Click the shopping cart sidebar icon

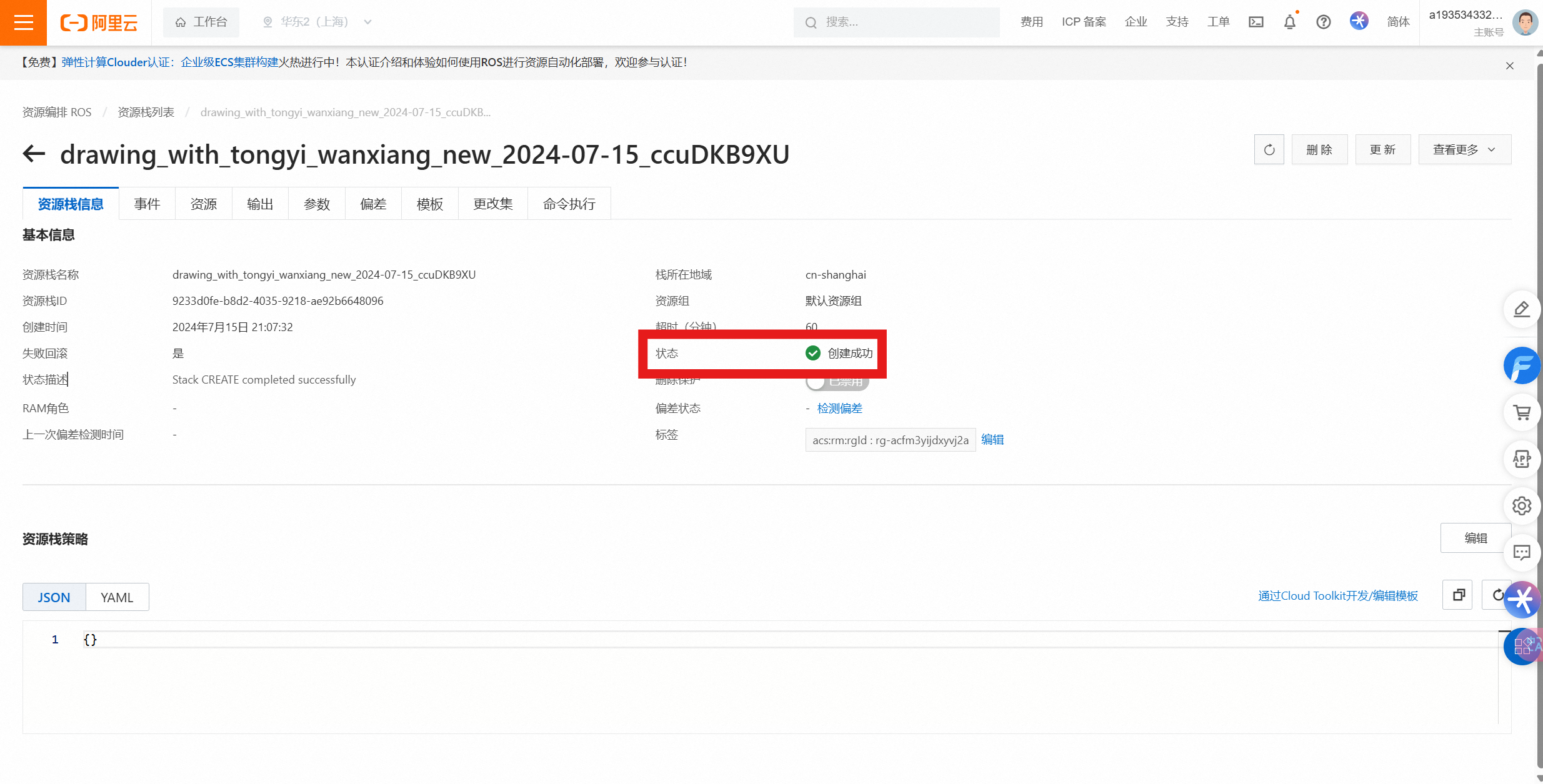(x=1521, y=412)
